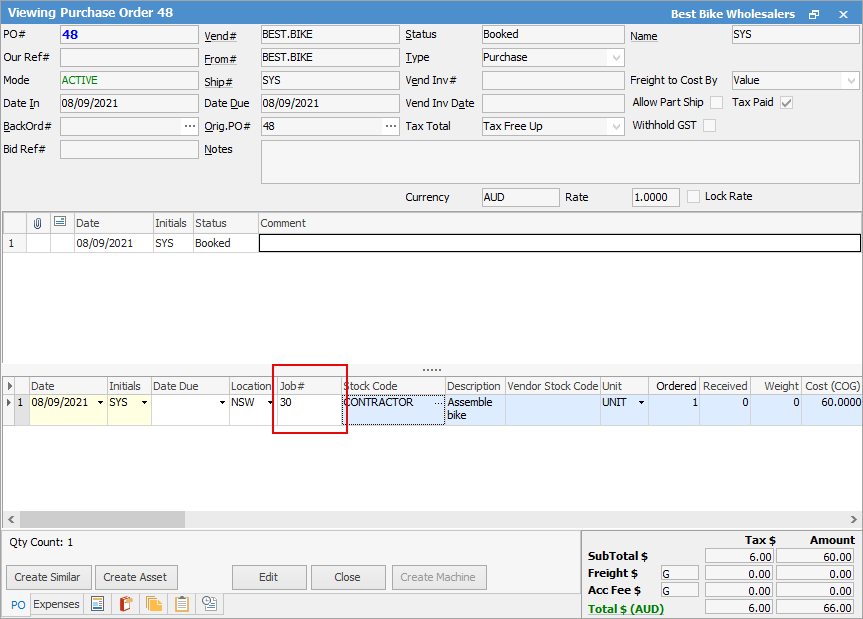This screenshot has width=863, height=619.
Task: Open the clock document history icon tab
Action: [209, 604]
